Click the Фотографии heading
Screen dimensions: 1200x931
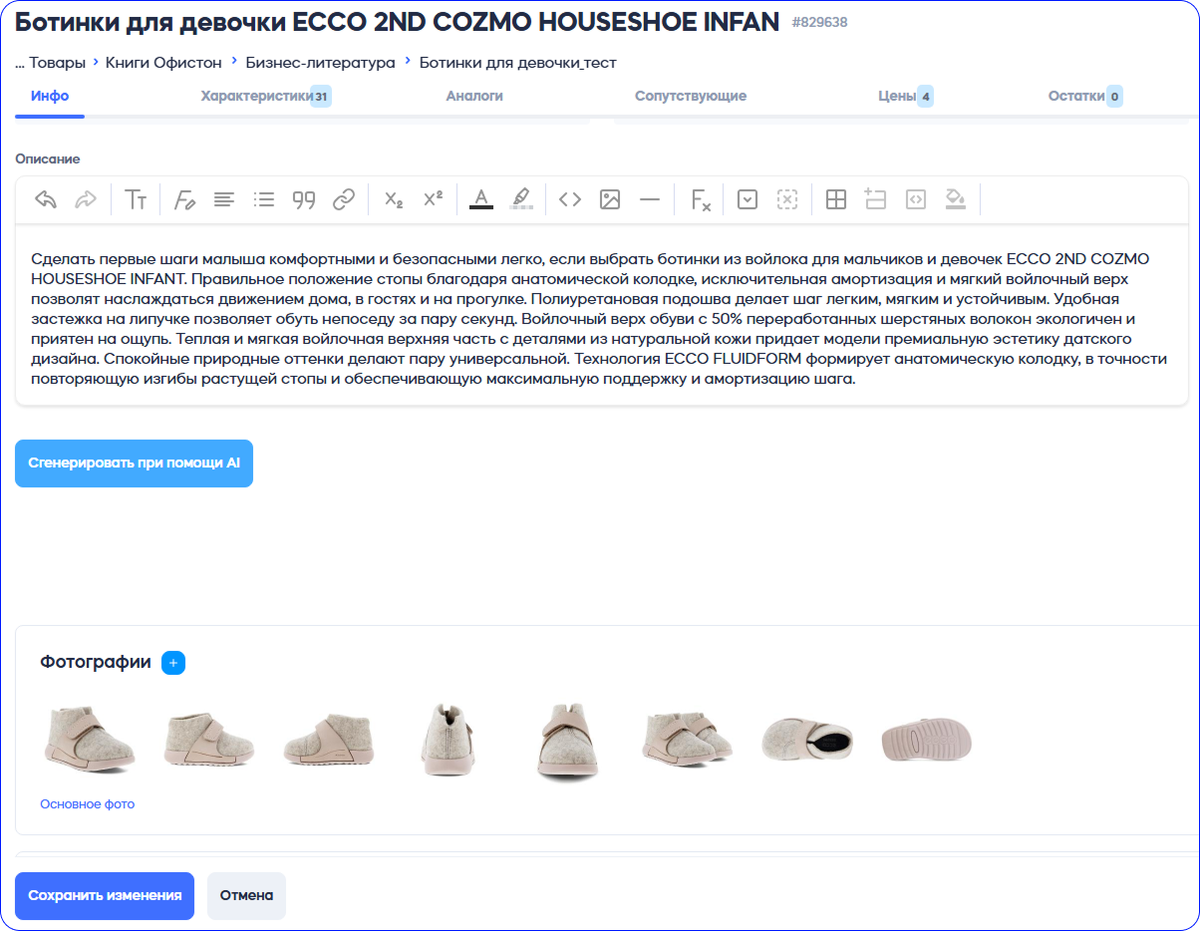click(x=96, y=662)
